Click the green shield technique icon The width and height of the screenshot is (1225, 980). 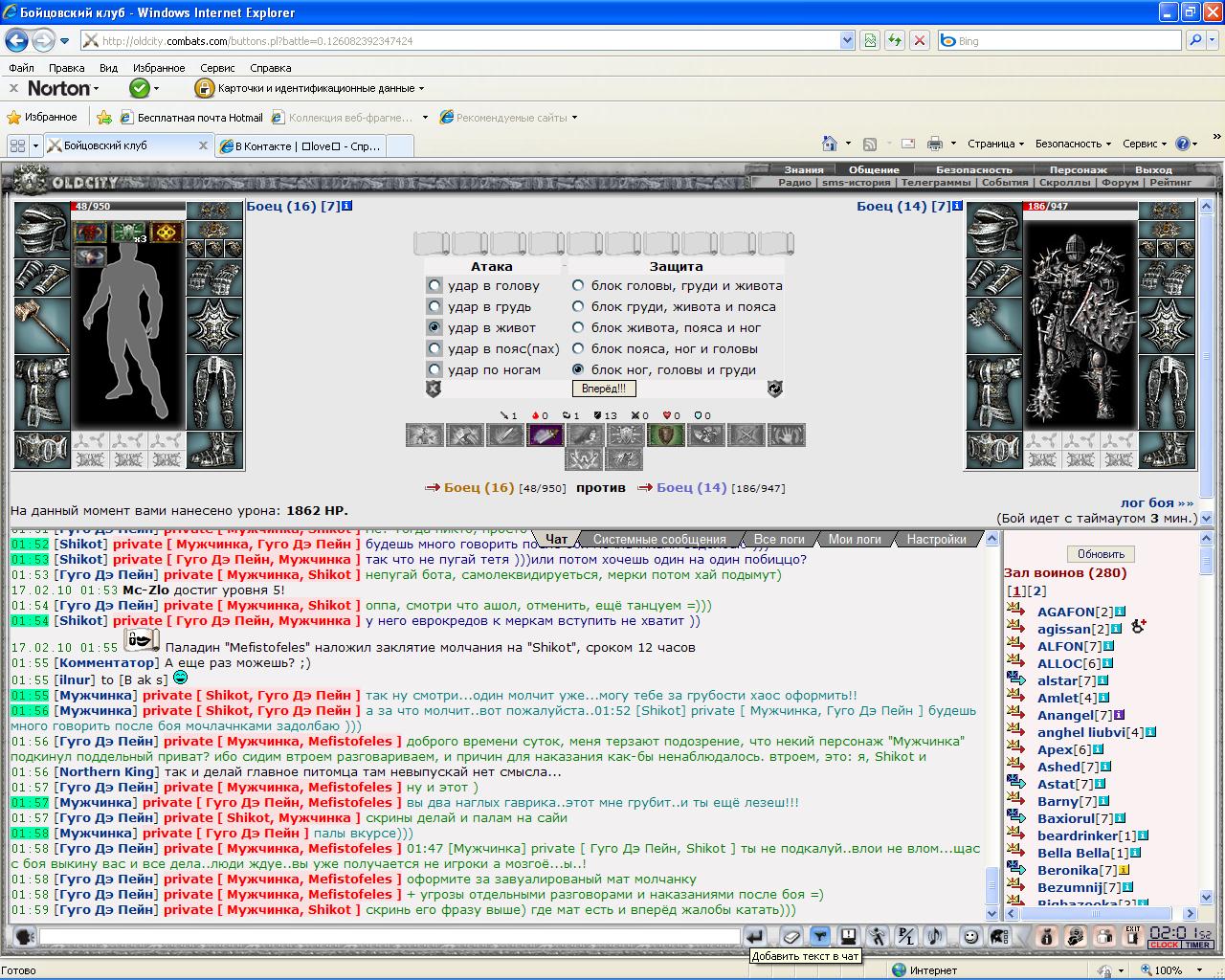pyautogui.click(x=666, y=435)
